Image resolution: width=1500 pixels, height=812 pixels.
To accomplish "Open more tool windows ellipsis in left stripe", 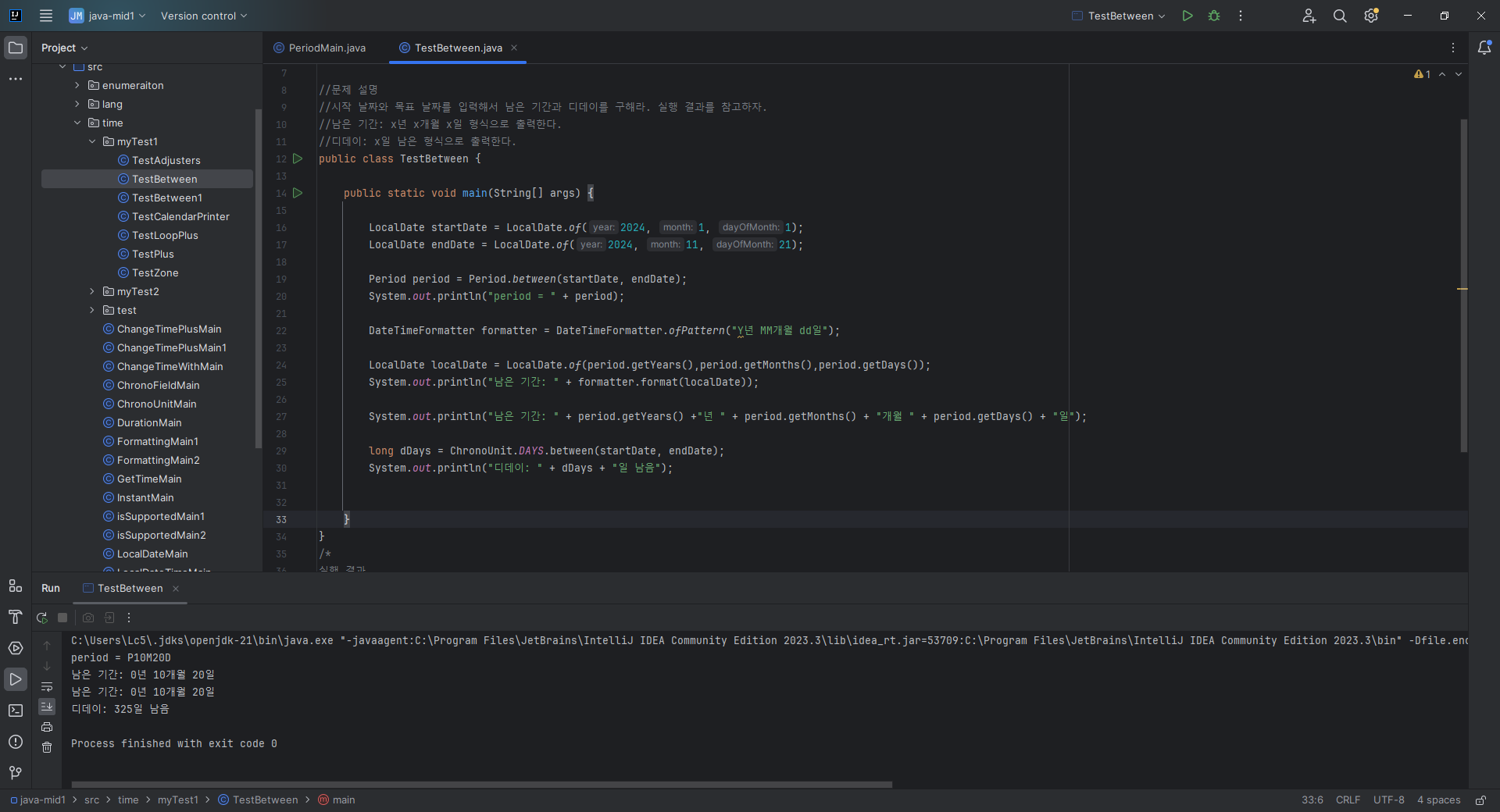I will [16, 79].
